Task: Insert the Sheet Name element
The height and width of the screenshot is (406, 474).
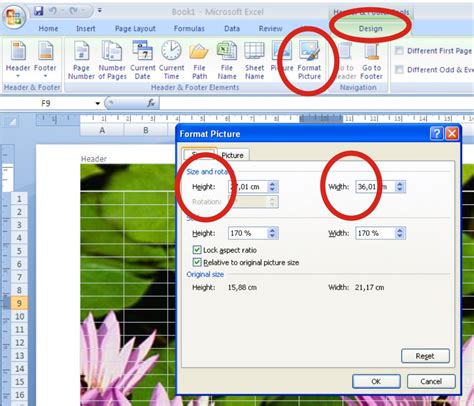Action: 254,60
